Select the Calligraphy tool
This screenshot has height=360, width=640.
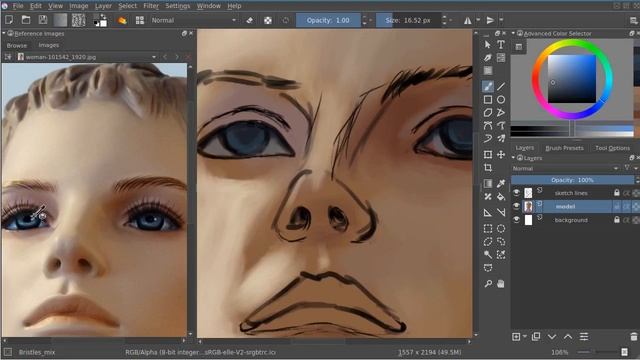pos(488,58)
